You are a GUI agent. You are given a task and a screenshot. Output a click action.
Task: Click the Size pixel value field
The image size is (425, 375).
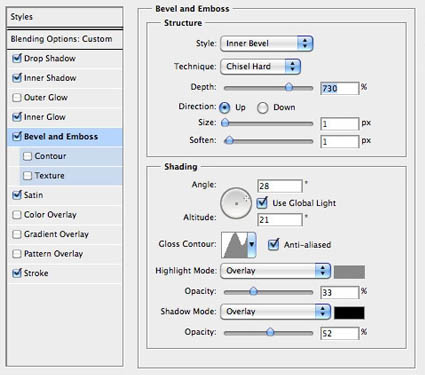[340, 124]
